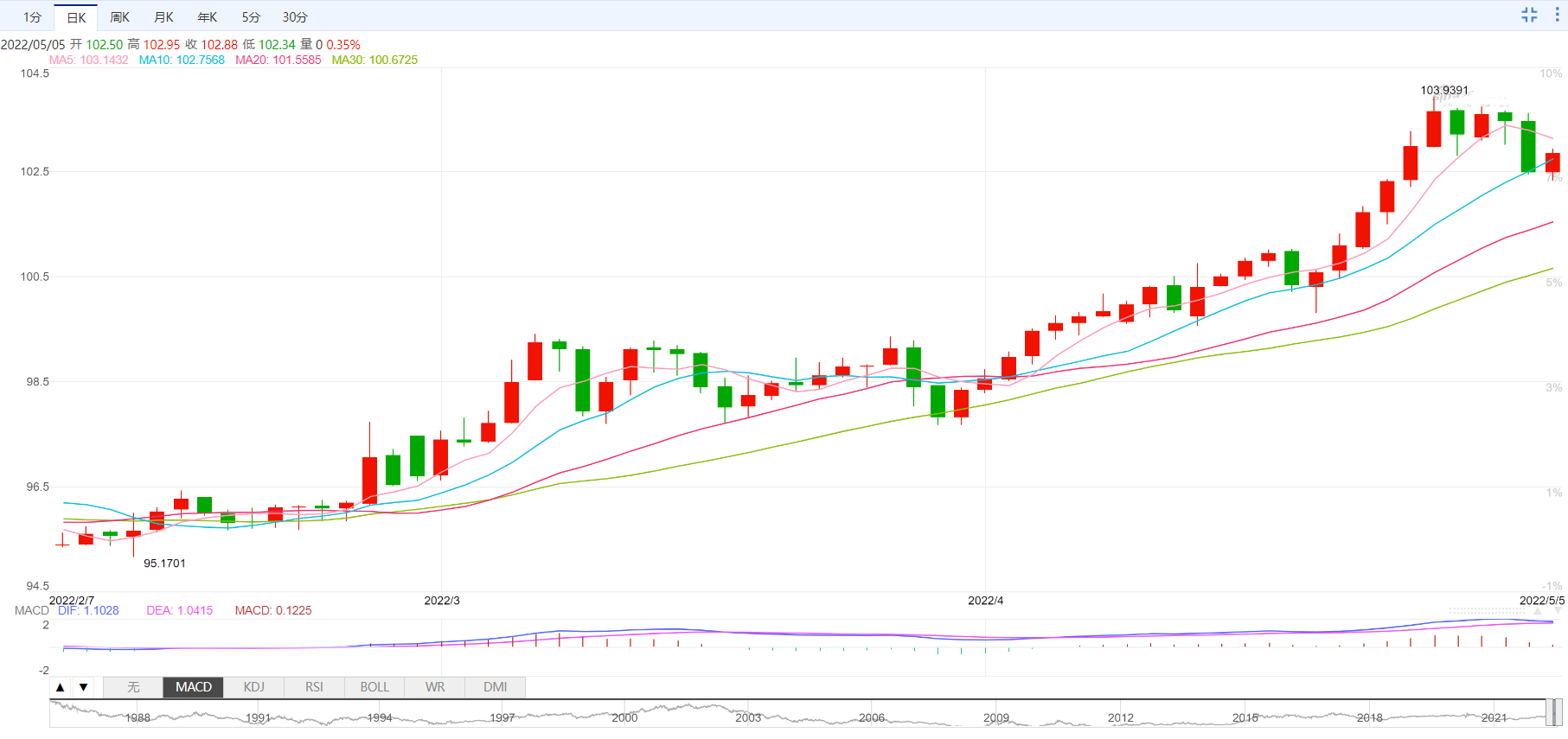Click the 1988 mark on overview timeline

point(138,718)
